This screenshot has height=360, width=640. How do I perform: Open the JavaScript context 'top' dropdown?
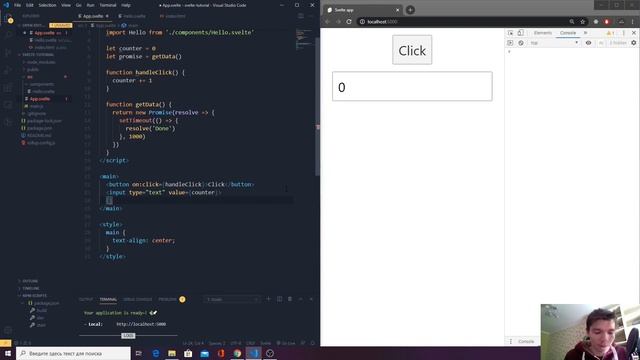tap(554, 43)
